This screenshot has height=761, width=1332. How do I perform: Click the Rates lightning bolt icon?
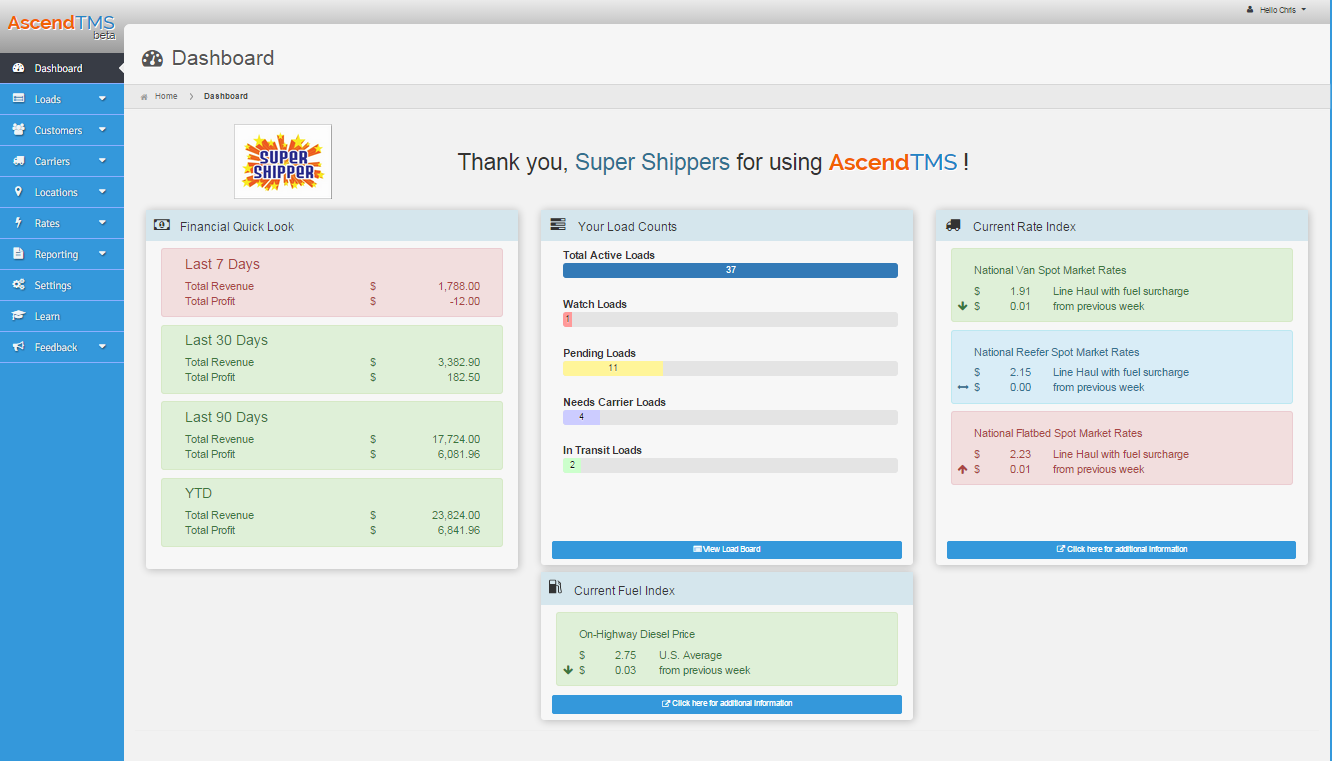click(x=18, y=223)
